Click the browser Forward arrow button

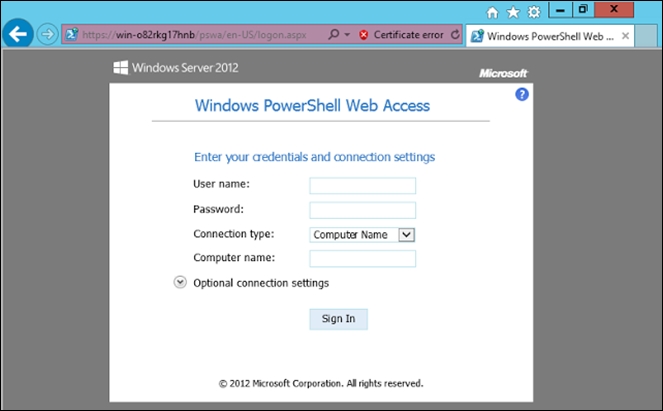tap(47, 34)
